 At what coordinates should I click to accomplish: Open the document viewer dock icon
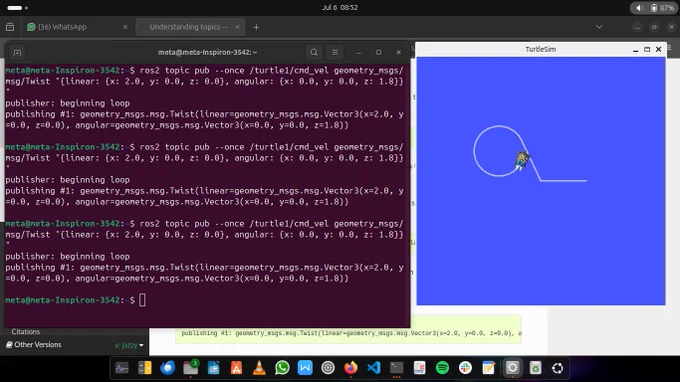click(419, 368)
